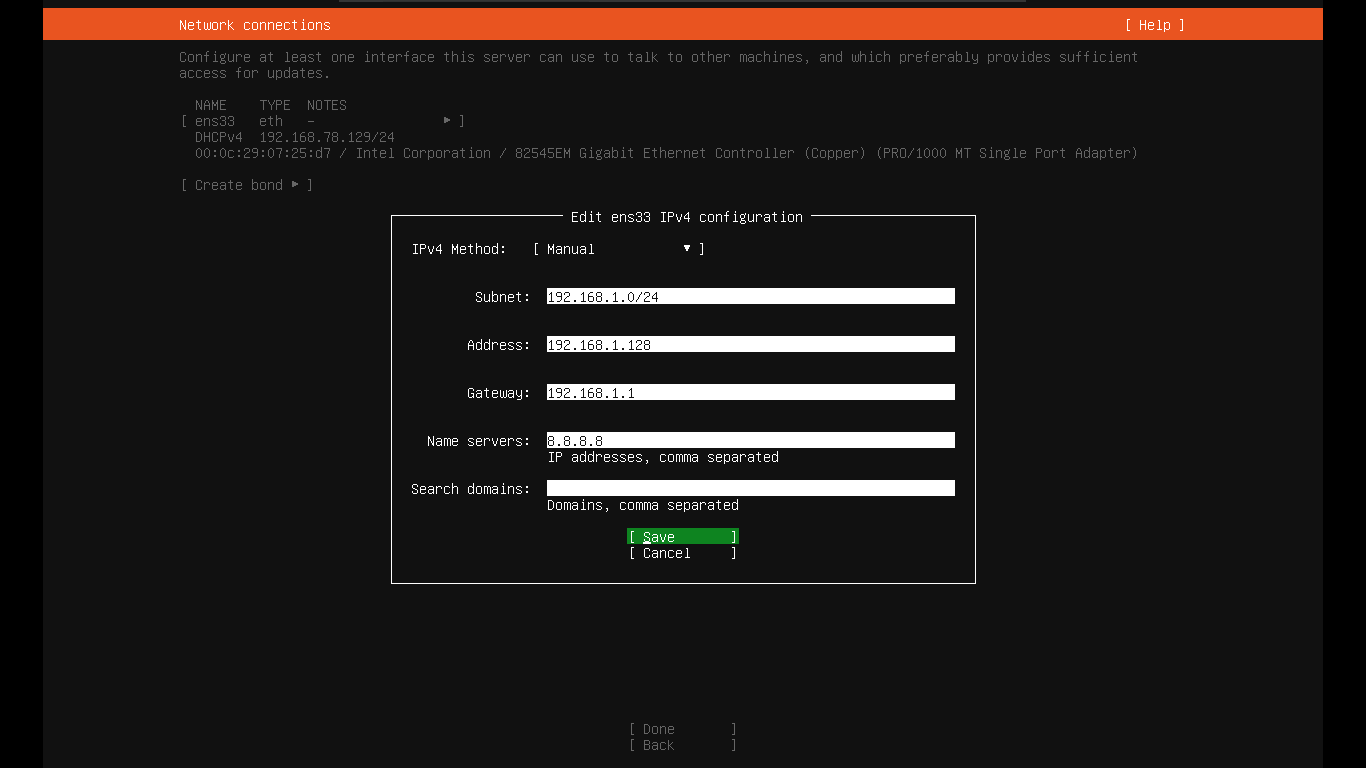
Task: Click the empty Search domains field
Action: click(x=750, y=488)
